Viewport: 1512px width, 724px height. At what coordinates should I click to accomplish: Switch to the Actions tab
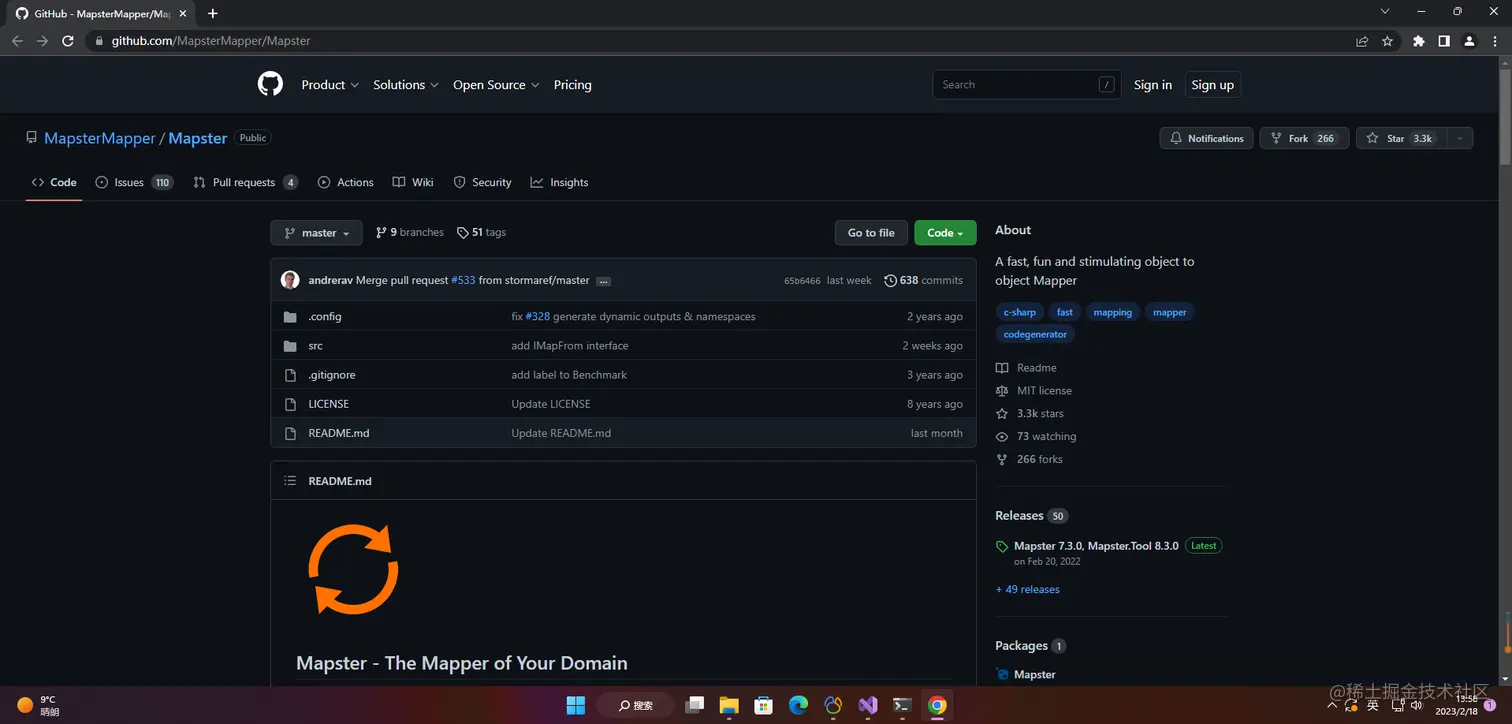346,182
